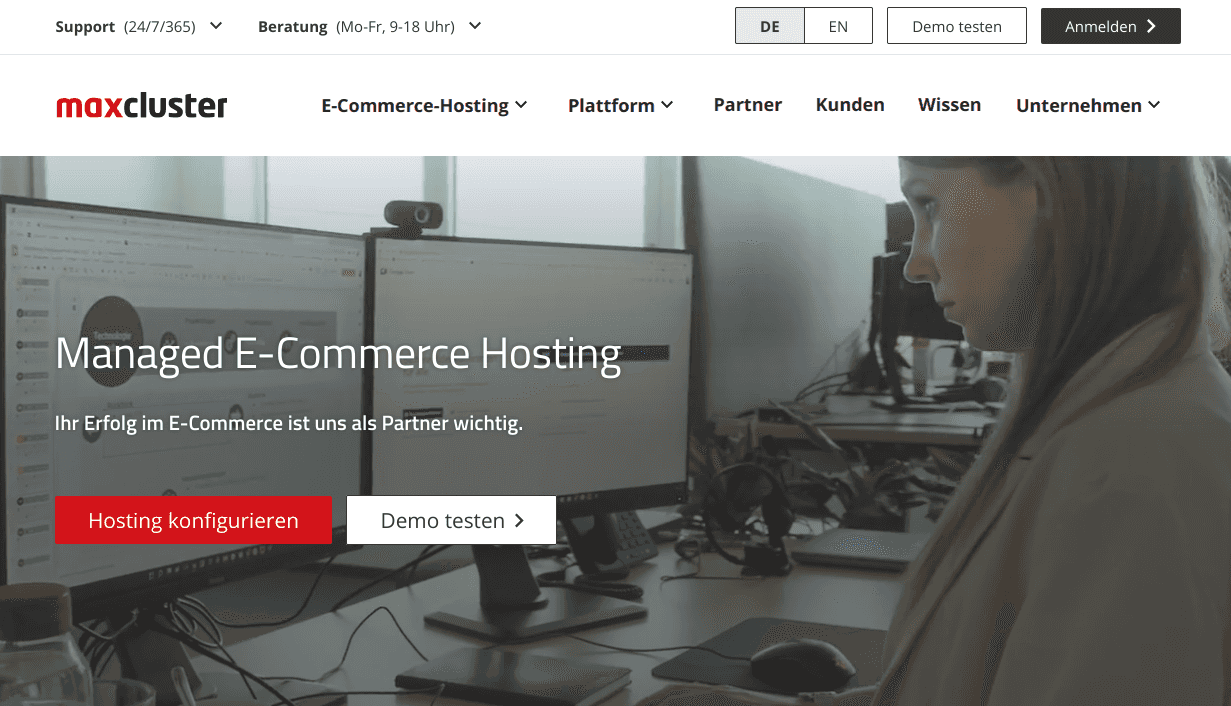This screenshot has width=1231, height=706.
Task: Expand the Plattform dropdown menu
Action: pos(621,106)
